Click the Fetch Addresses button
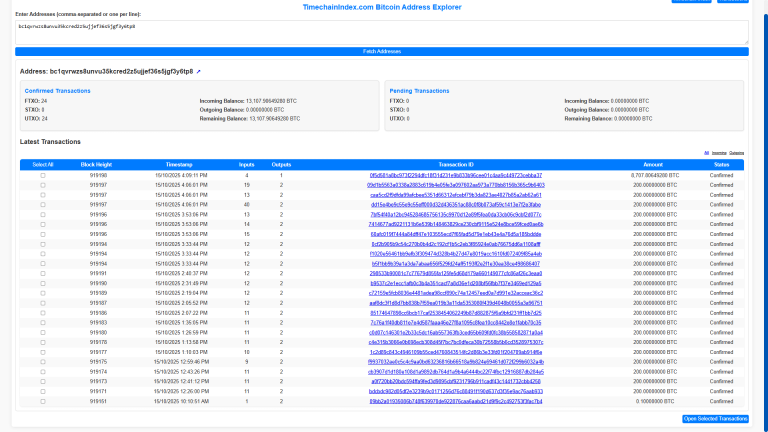Viewport: 768px width, 432px height. [382, 51]
